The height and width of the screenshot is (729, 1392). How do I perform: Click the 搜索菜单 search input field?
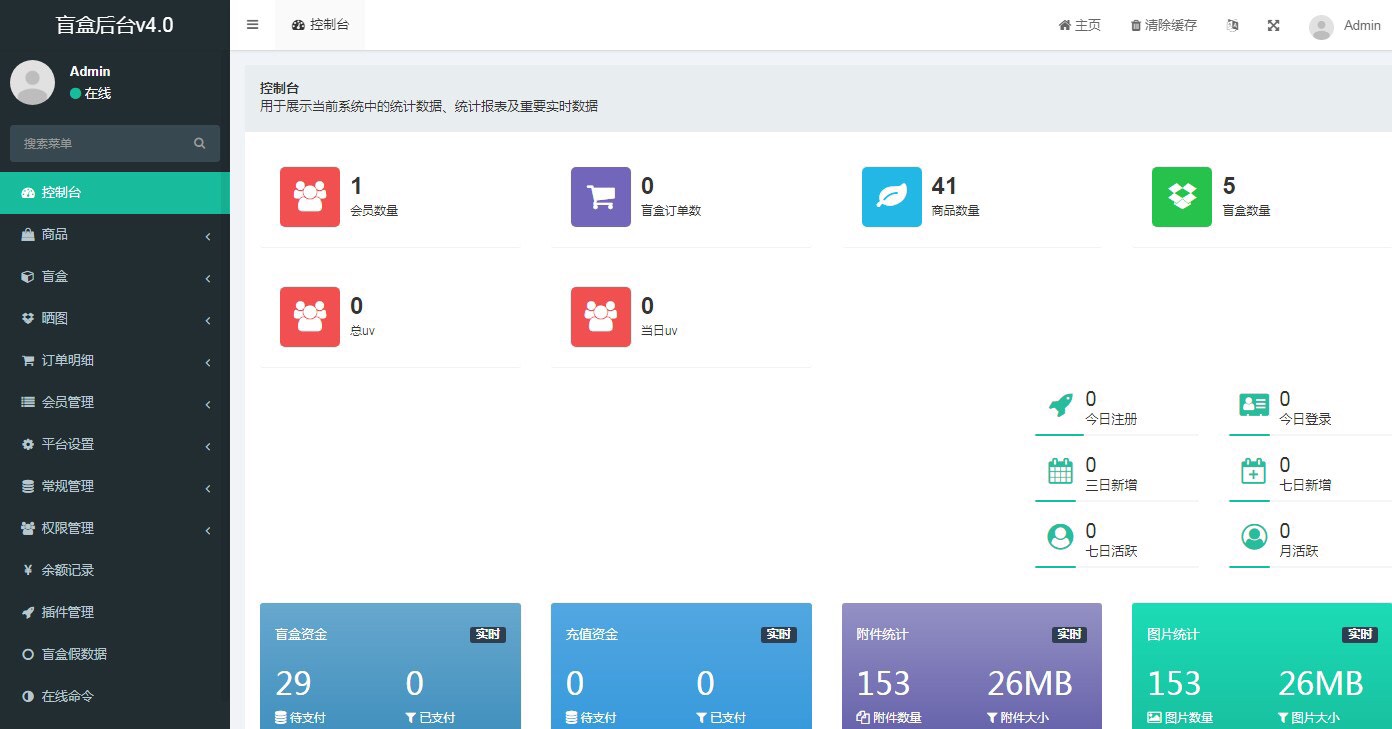105,144
